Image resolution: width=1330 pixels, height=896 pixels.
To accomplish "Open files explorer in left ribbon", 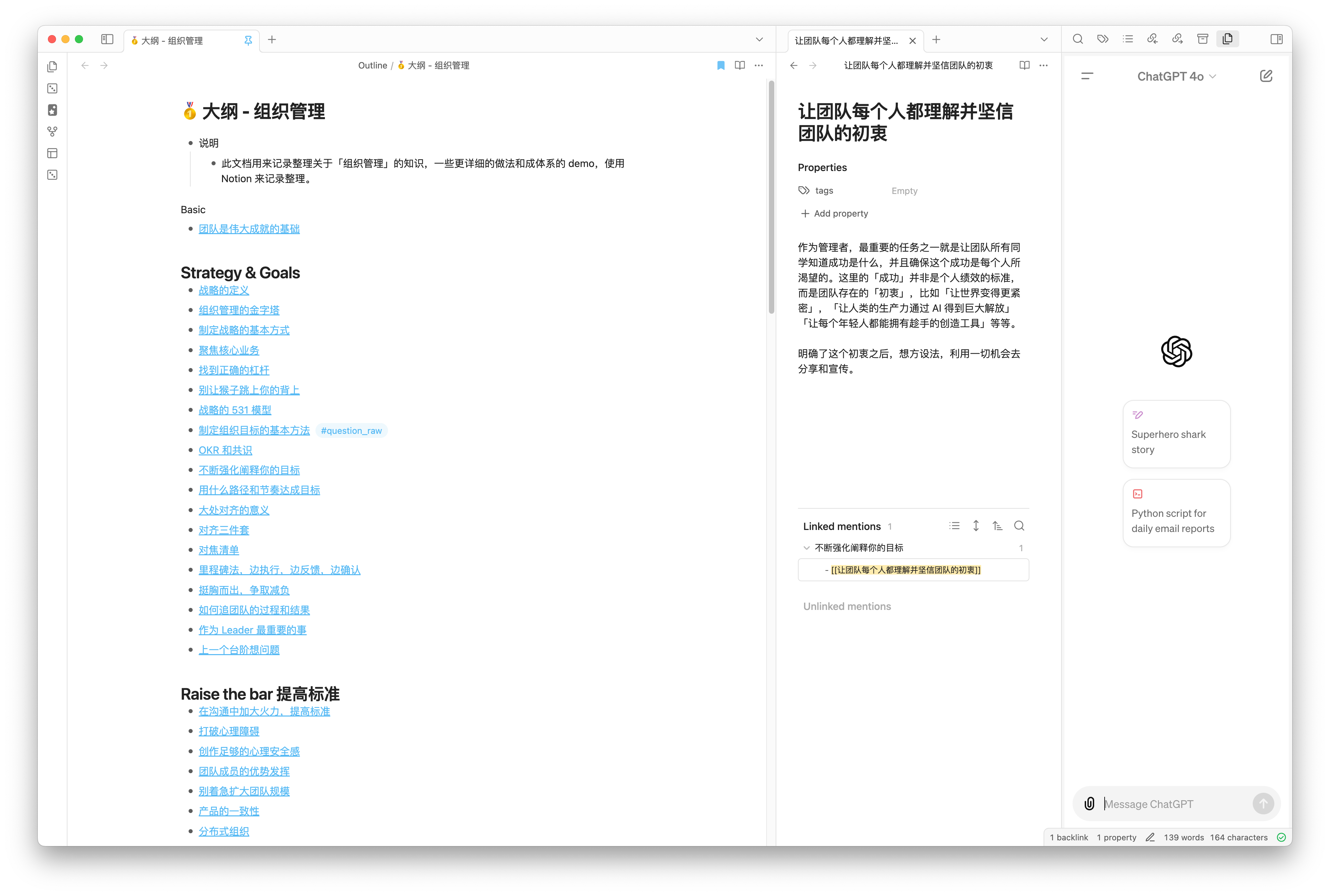I will [x=52, y=67].
